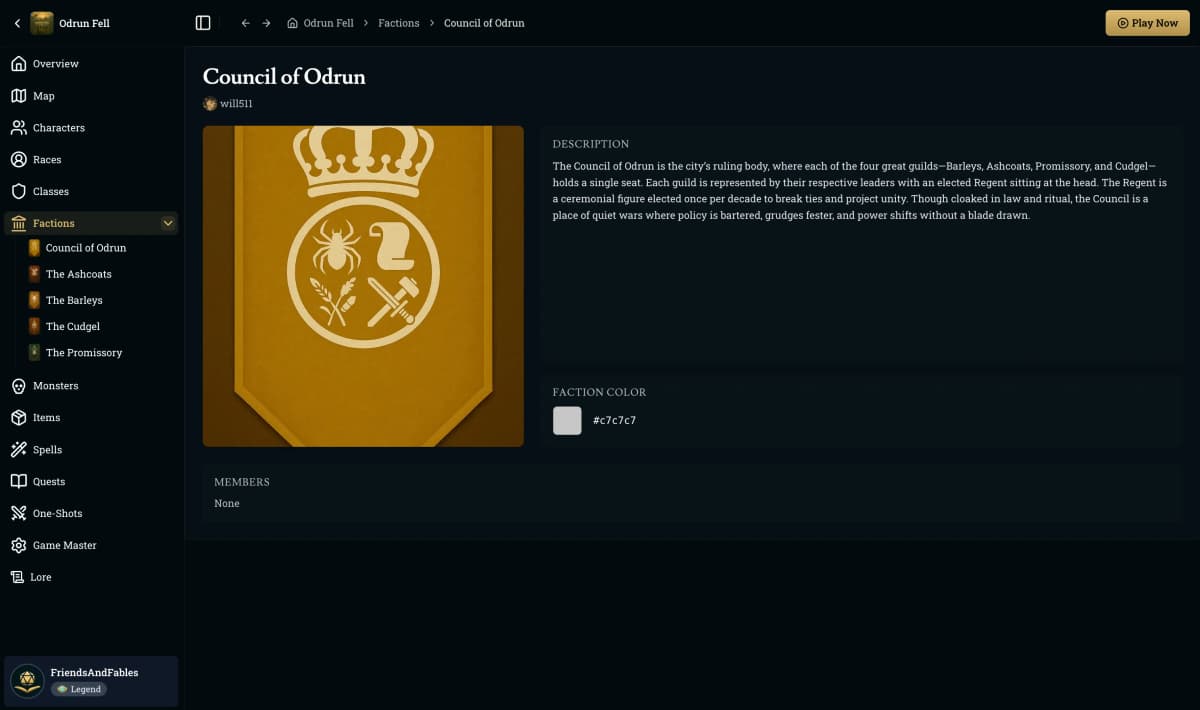The height and width of the screenshot is (710, 1200).
Task: Collapse the Factions section chevron
Action: 168,223
